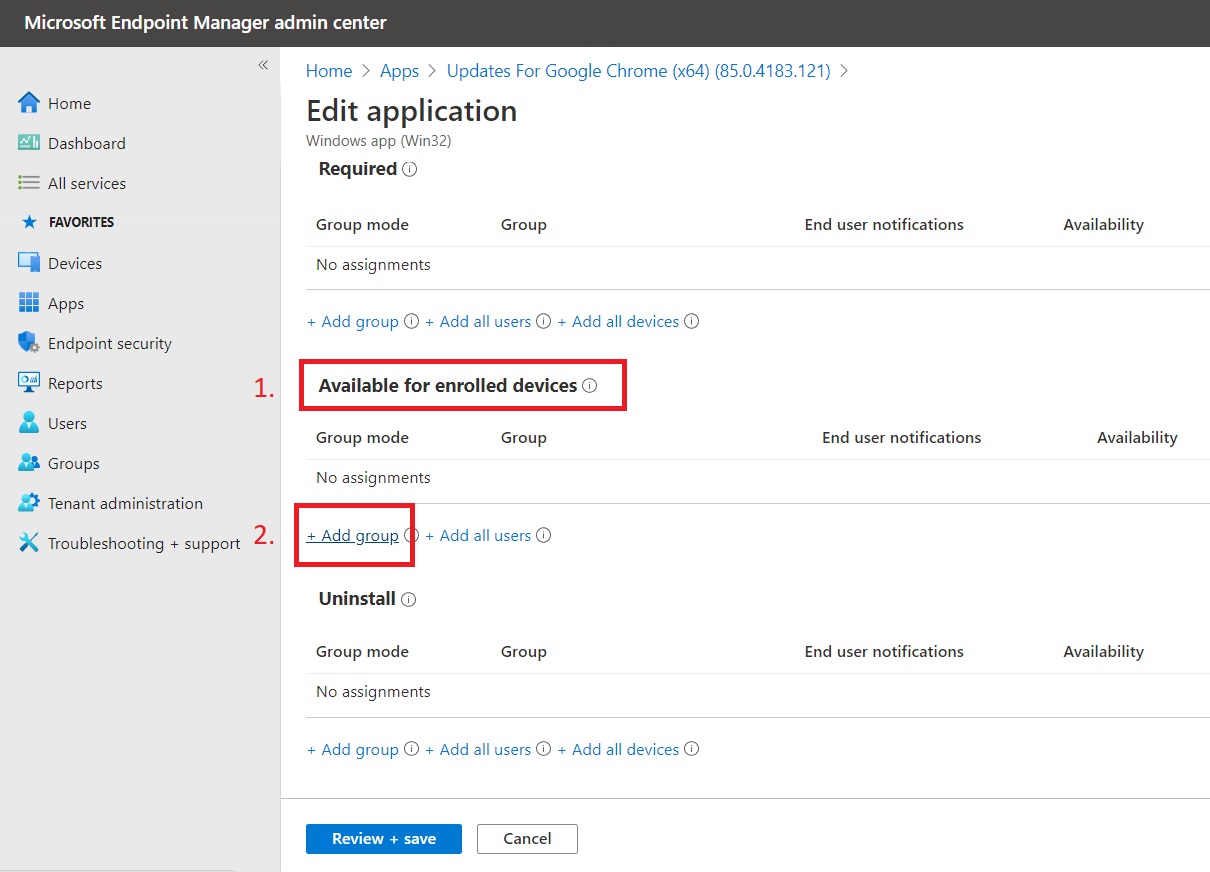Click the Home breadcrumb link

[329, 71]
